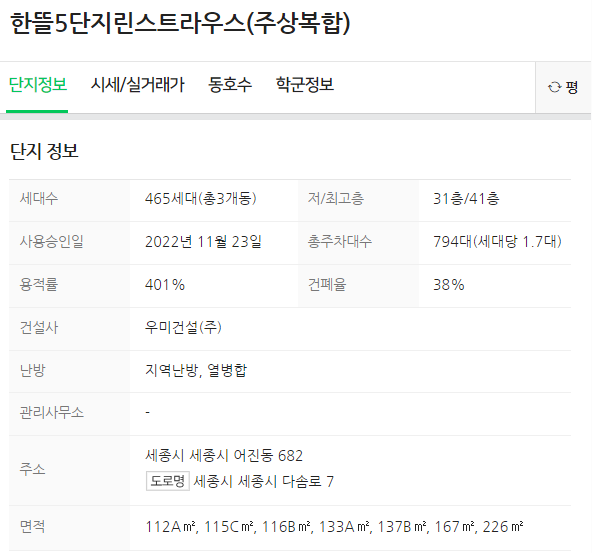This screenshot has width=592, height=553.
Task: Click the 세대수 row label
Action: click(39, 199)
